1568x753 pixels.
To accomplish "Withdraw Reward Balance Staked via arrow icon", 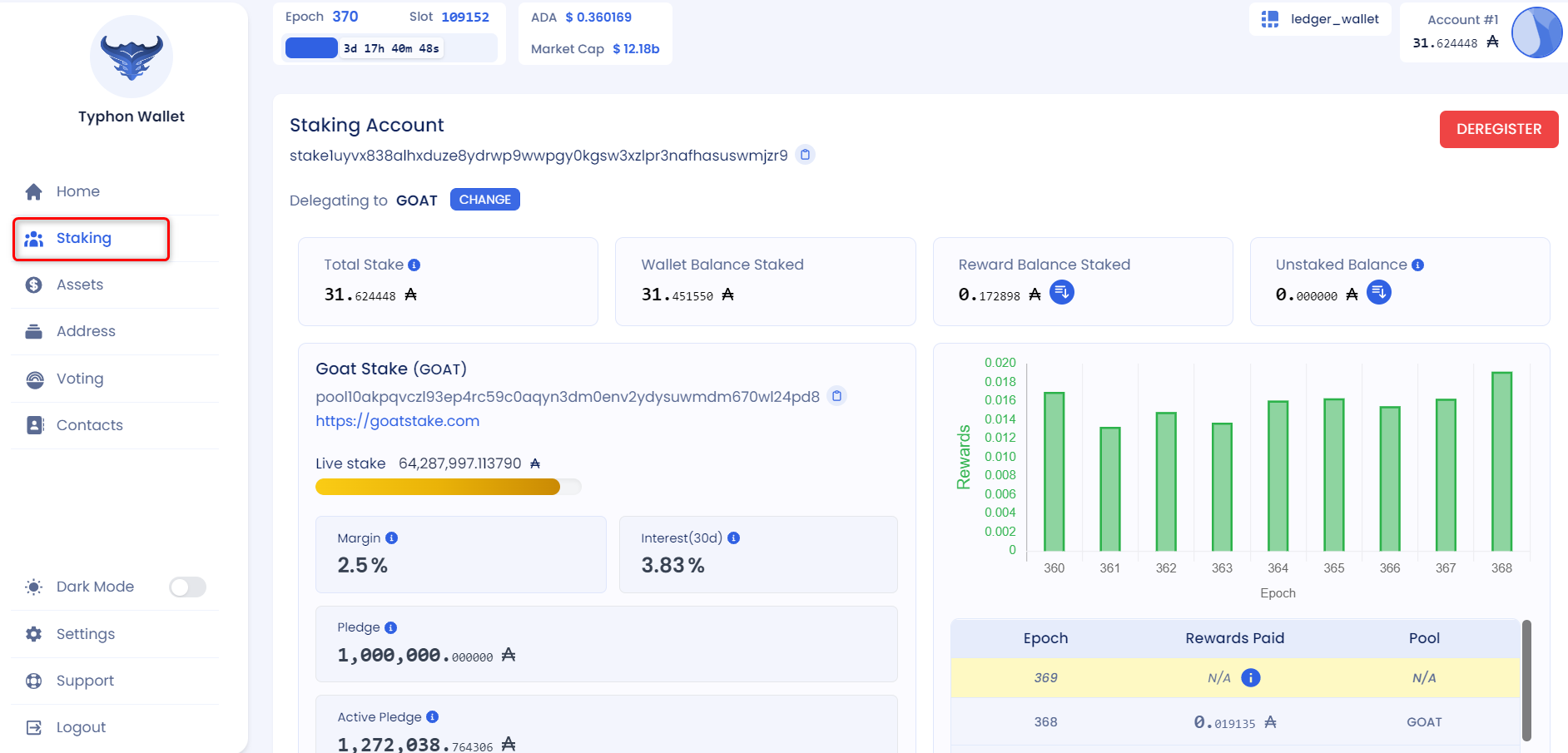I will pyautogui.click(x=1062, y=292).
